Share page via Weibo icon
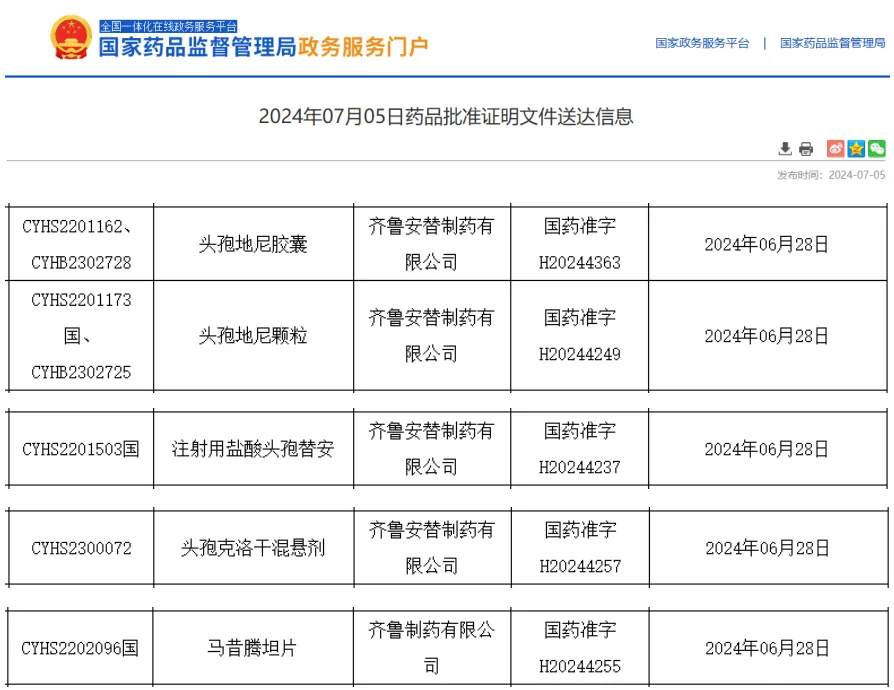The height and width of the screenshot is (690, 894). coord(835,149)
